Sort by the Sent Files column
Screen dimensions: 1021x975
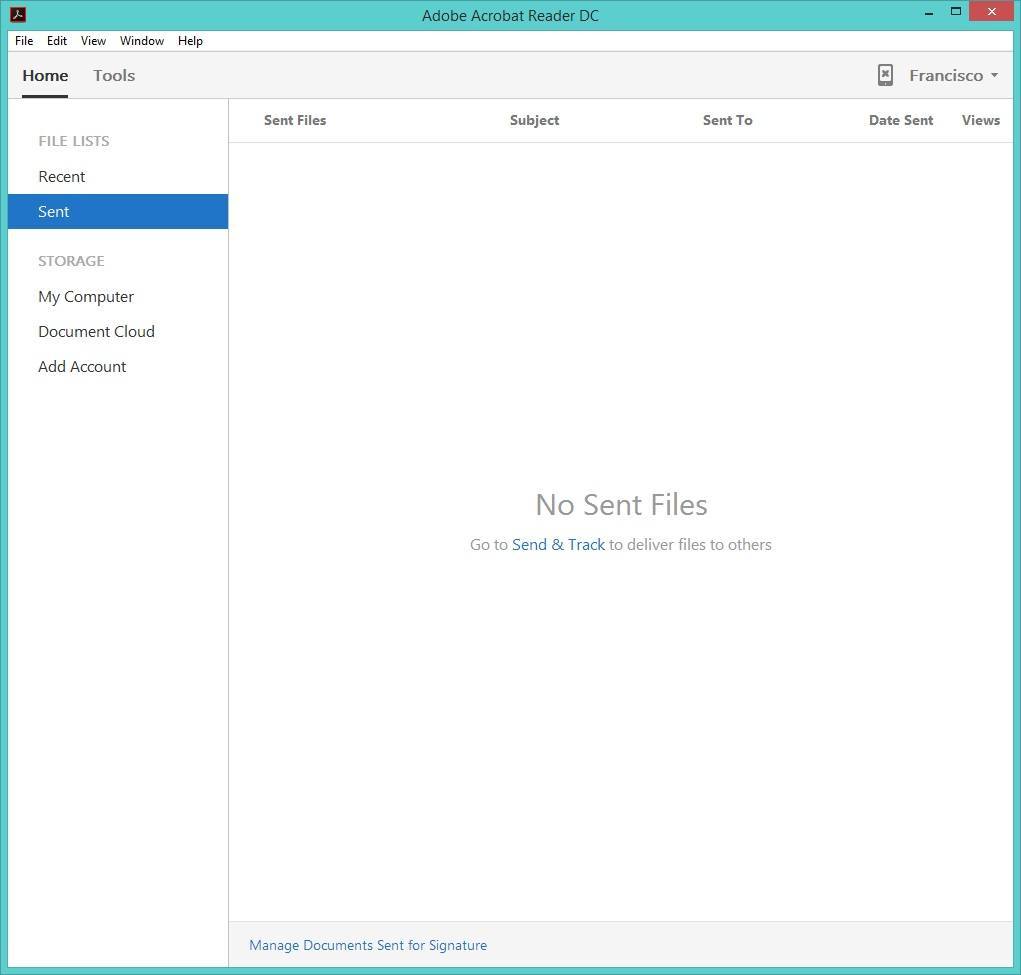coord(294,120)
